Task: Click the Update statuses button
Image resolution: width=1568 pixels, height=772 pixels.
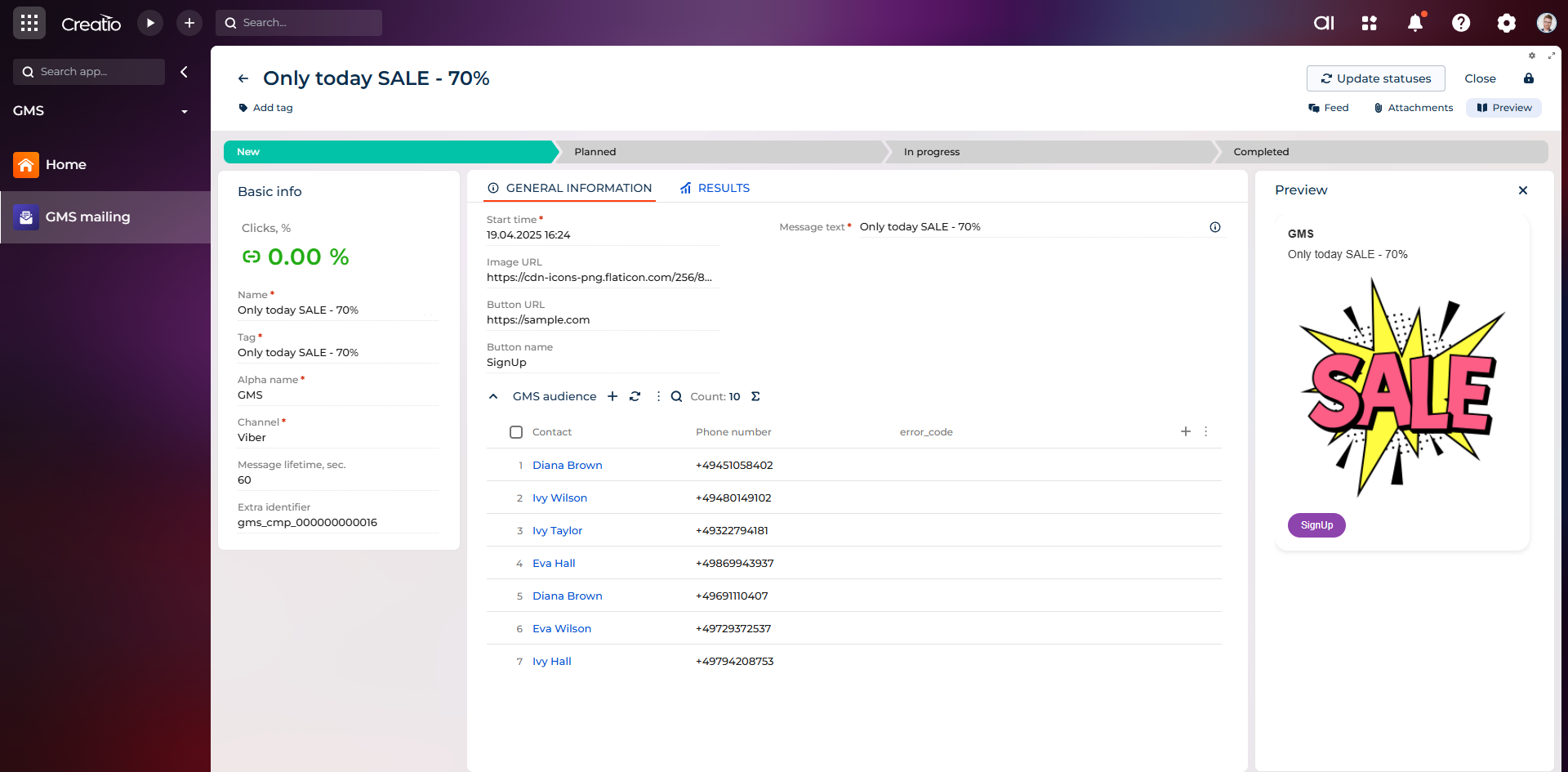Action: pyautogui.click(x=1375, y=78)
